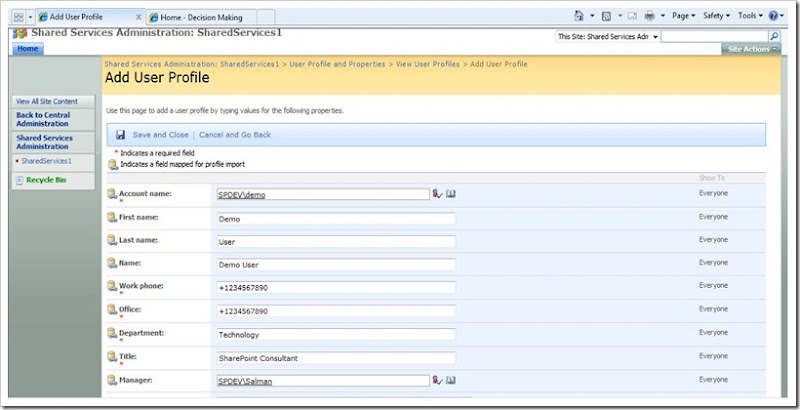Click the profile import icon beside Work phone

tap(112, 286)
